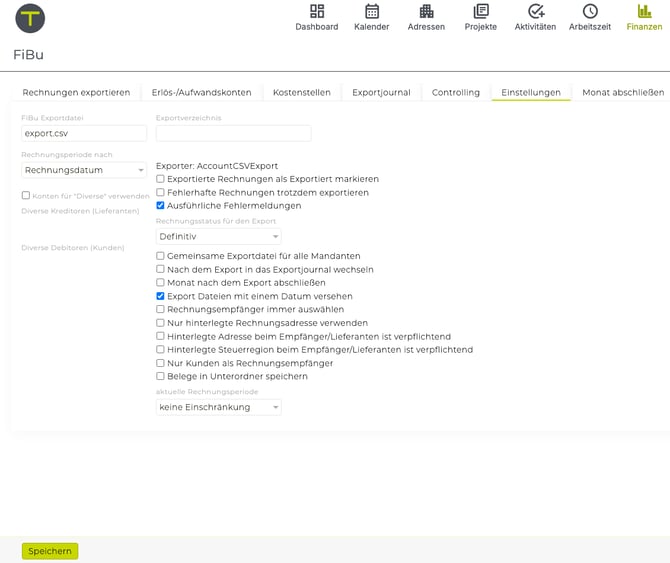Open the Aktivitäten checkmark icon
This screenshot has height=563, width=670.
[x=535, y=12]
